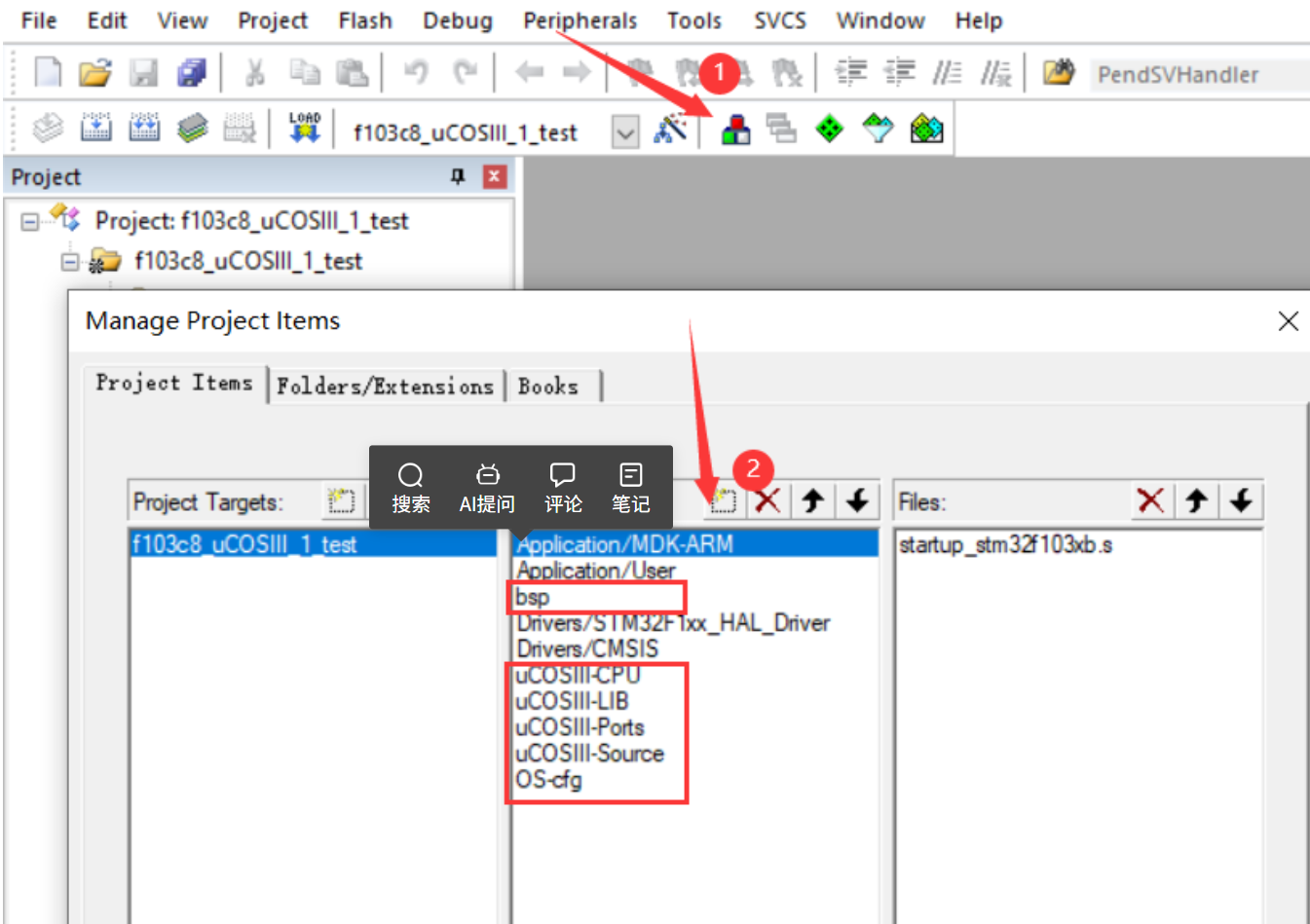Open the Tools menu

[x=694, y=20]
